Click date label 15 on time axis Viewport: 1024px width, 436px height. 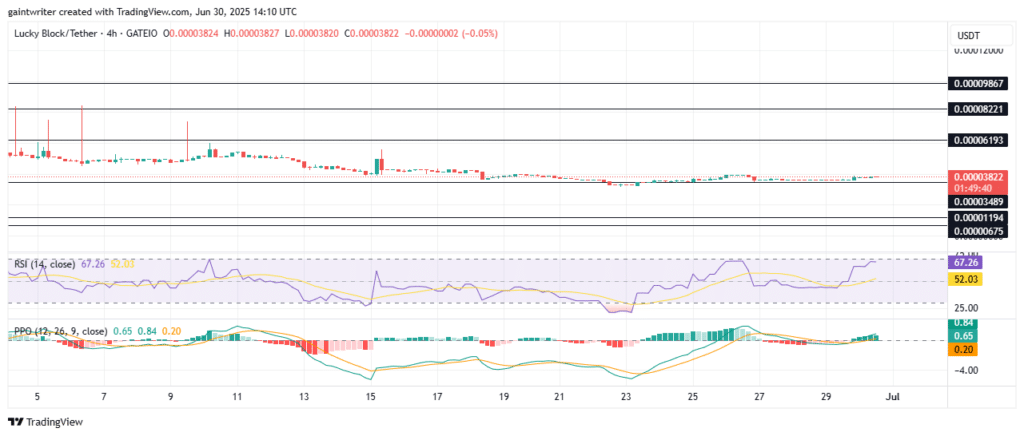click(x=370, y=396)
